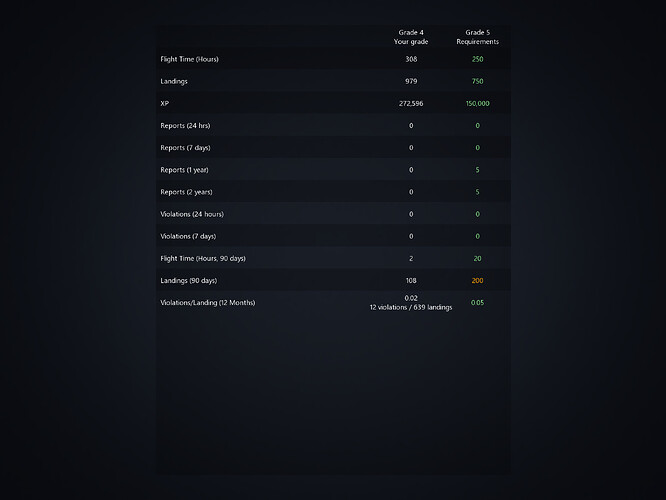Click the Grade 5 Requirements header
666x500 pixels.
pos(477,37)
